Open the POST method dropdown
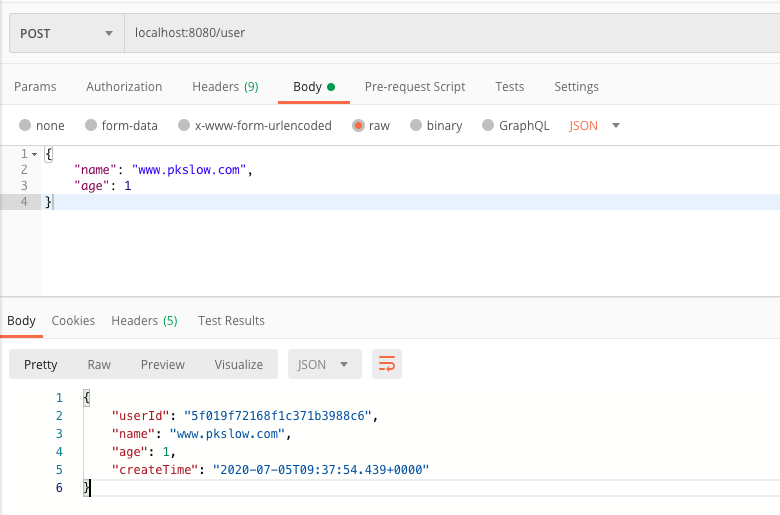The image size is (780, 515). tap(67, 33)
